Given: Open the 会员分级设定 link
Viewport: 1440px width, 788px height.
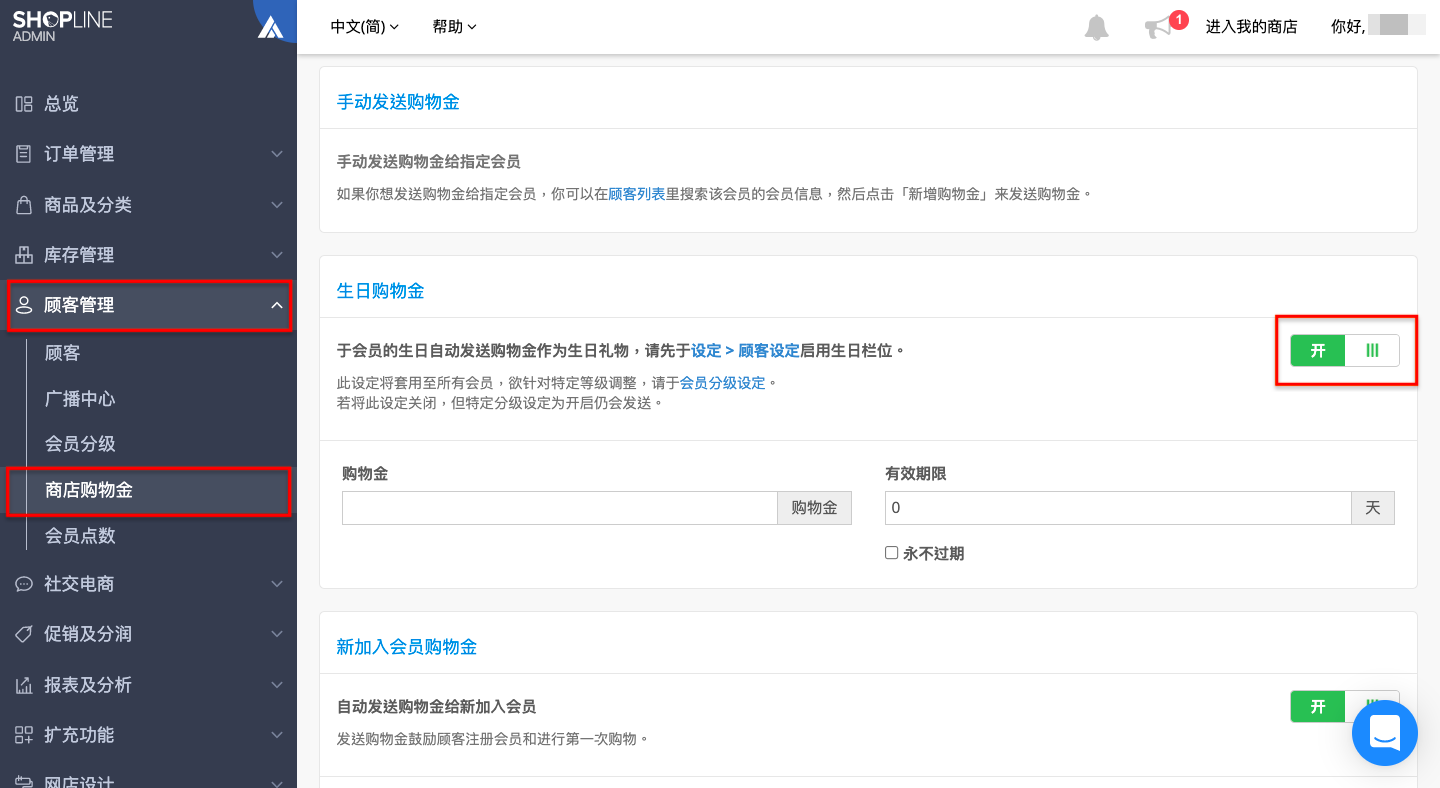Looking at the screenshot, I should coord(722,383).
